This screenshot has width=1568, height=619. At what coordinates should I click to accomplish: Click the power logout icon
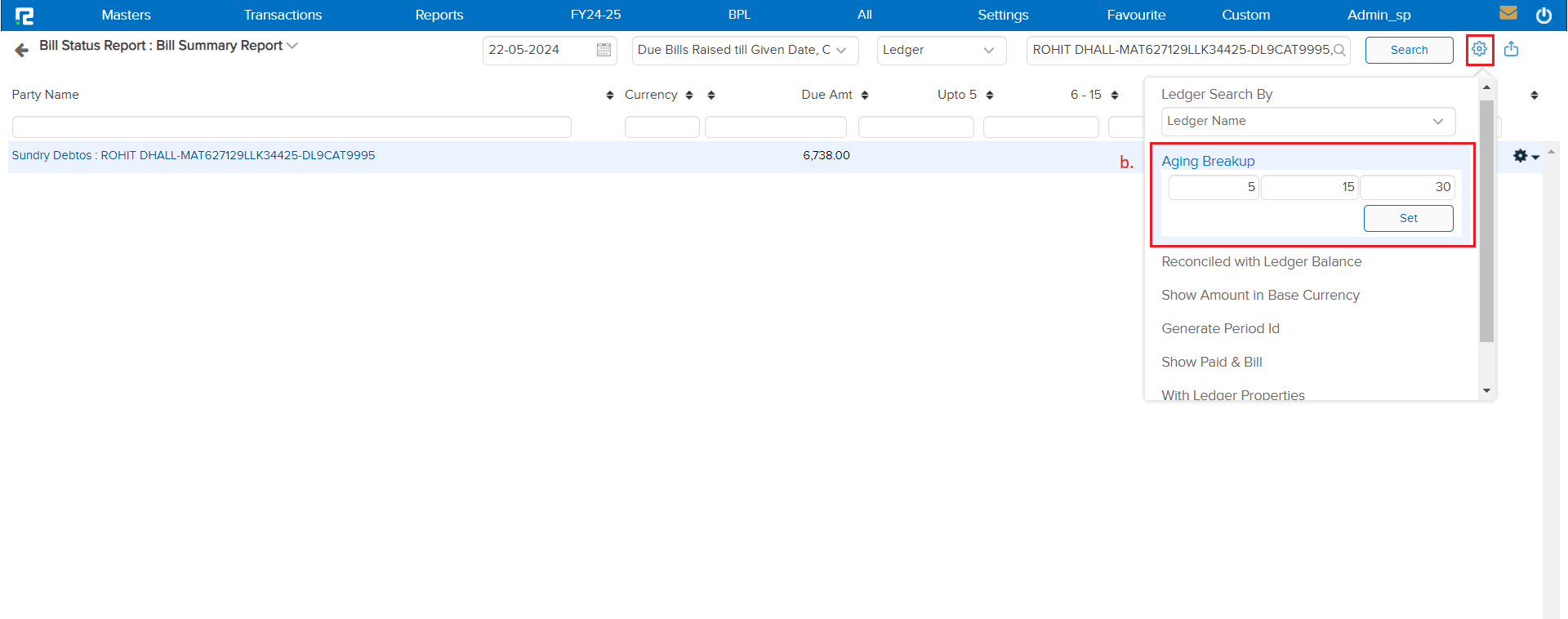pyautogui.click(x=1543, y=15)
